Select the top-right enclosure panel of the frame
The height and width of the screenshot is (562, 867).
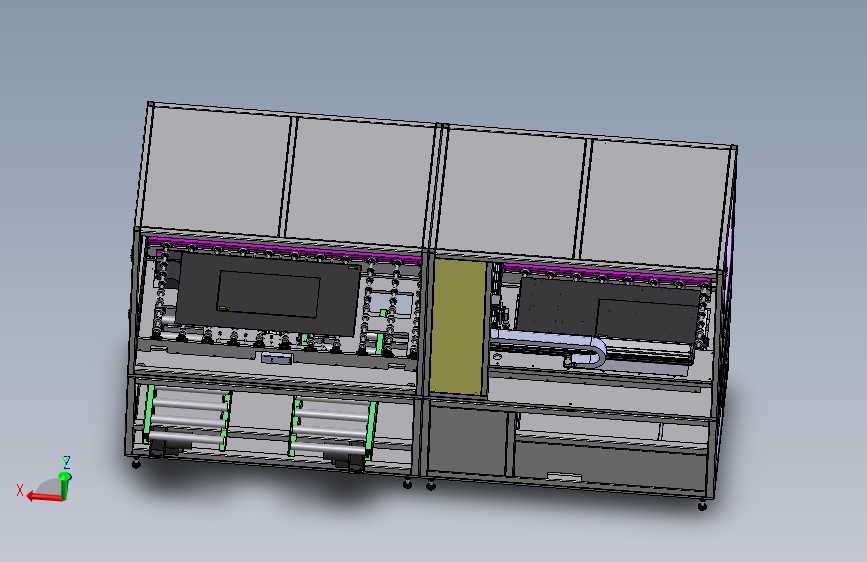click(654, 205)
